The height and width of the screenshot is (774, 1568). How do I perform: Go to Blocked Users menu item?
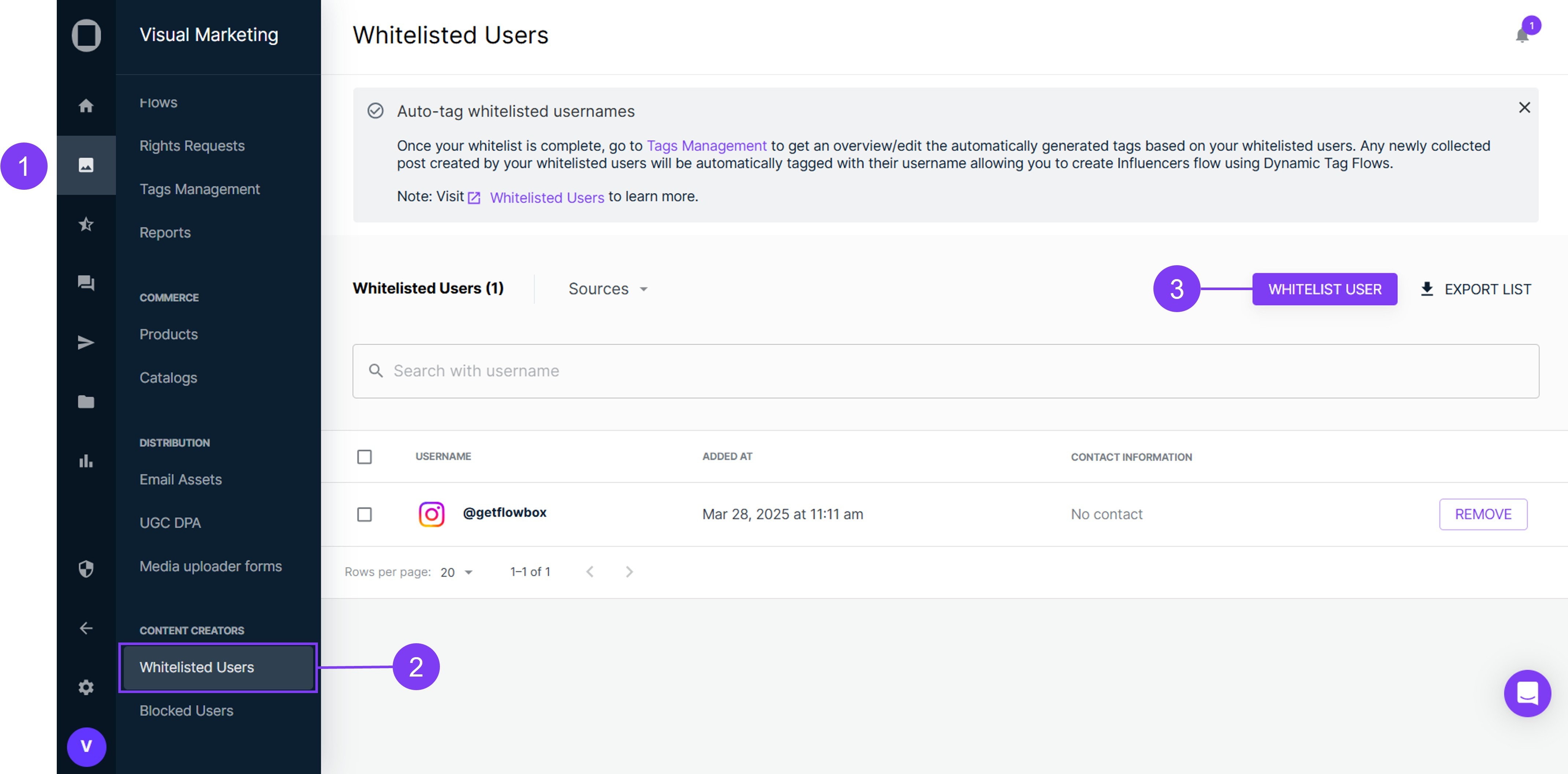click(186, 711)
